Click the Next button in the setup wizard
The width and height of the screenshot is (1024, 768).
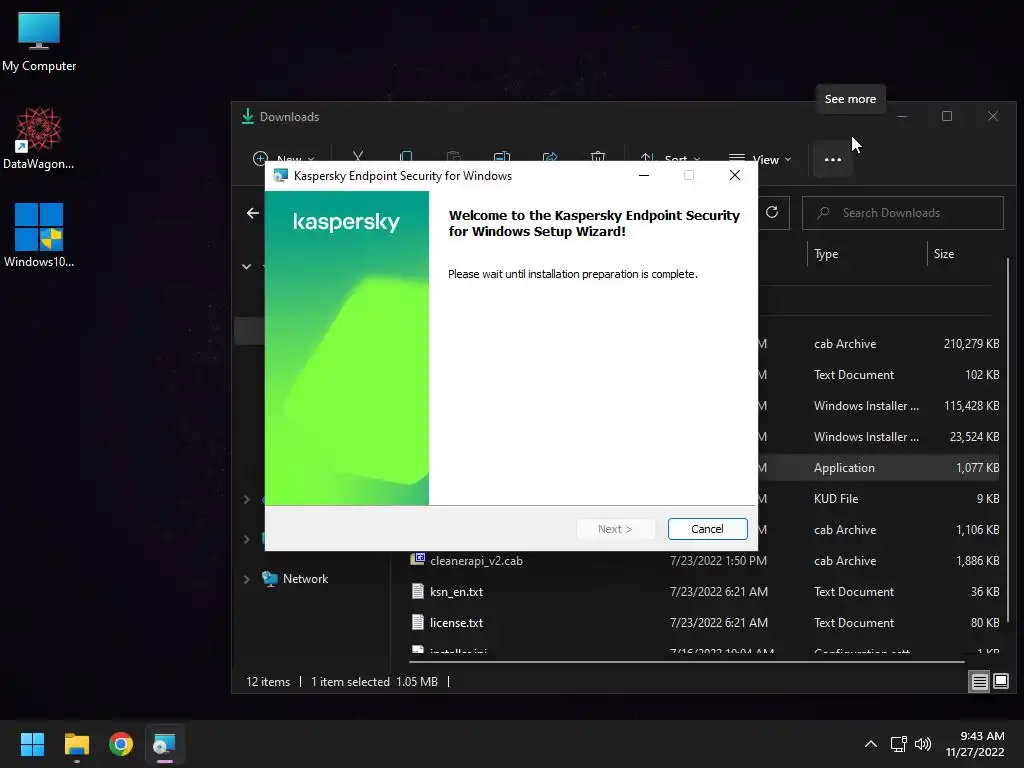point(615,529)
